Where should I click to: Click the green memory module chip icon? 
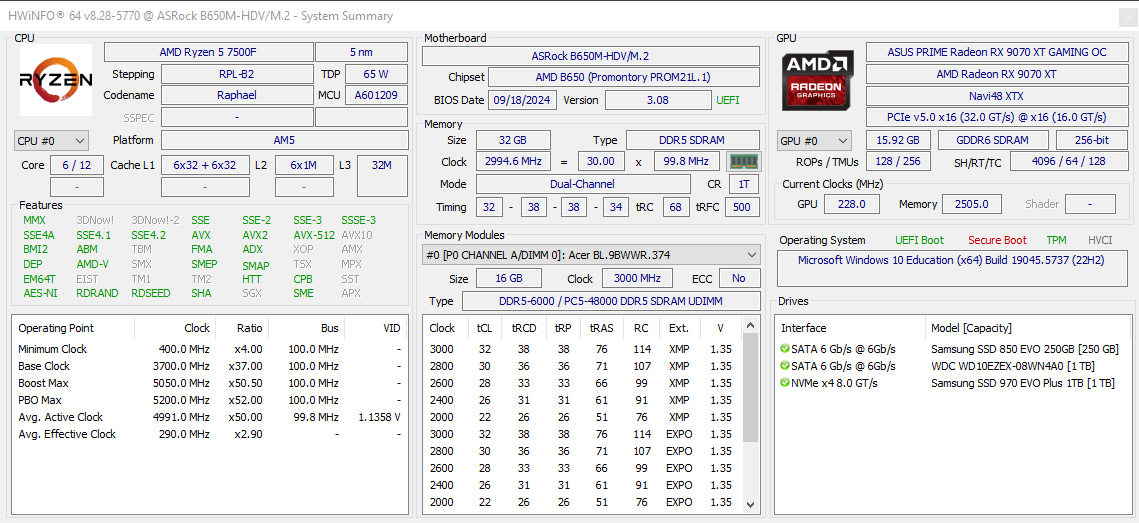(744, 161)
